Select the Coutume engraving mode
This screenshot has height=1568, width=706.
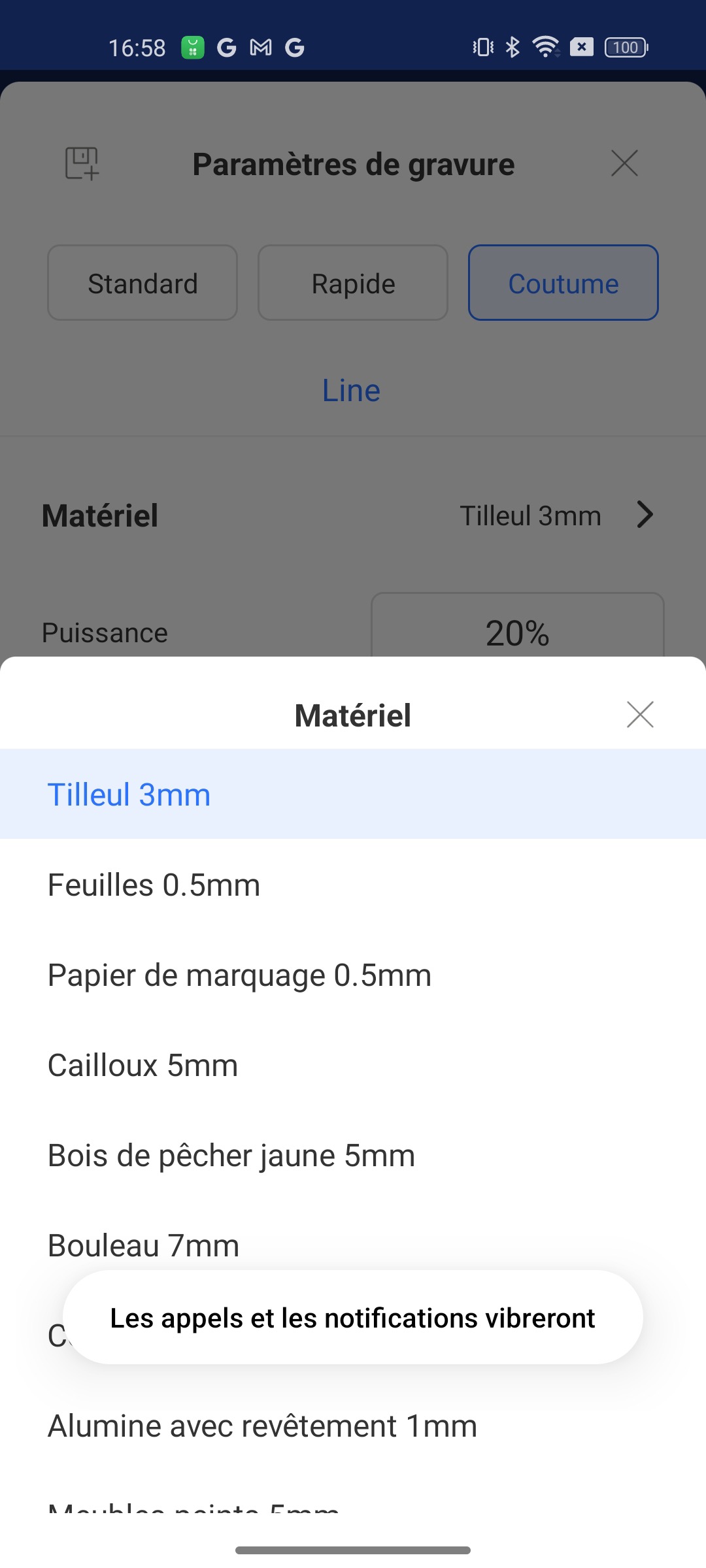563,283
